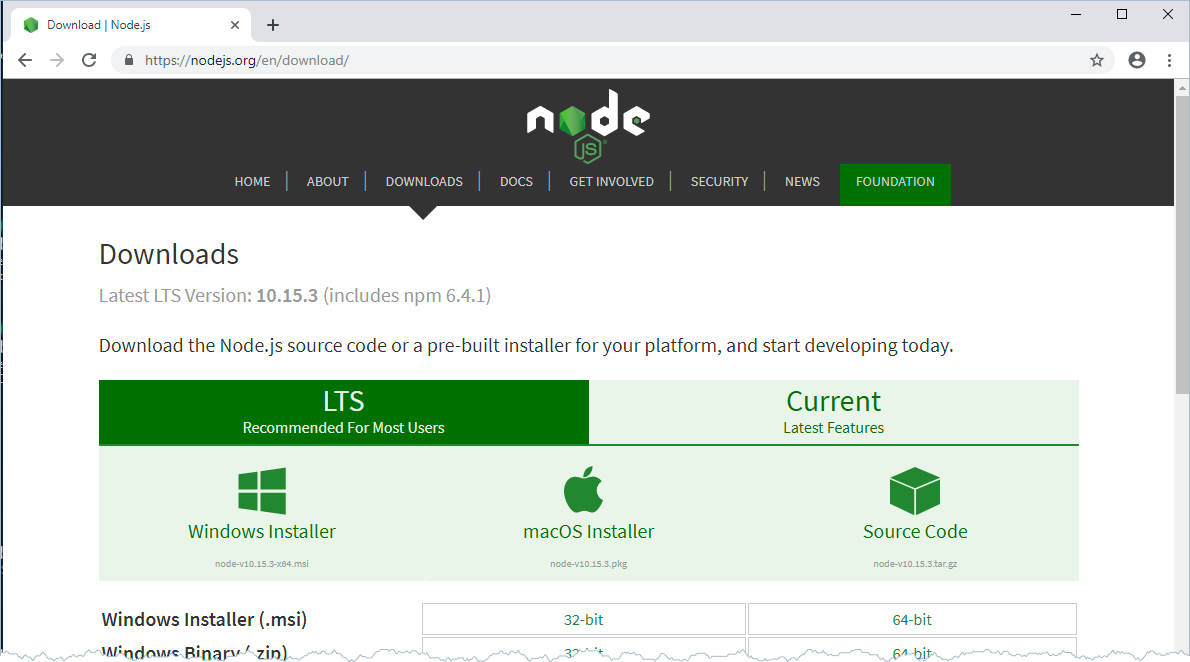Download 32-bit Windows Installer .msi

click(x=583, y=620)
